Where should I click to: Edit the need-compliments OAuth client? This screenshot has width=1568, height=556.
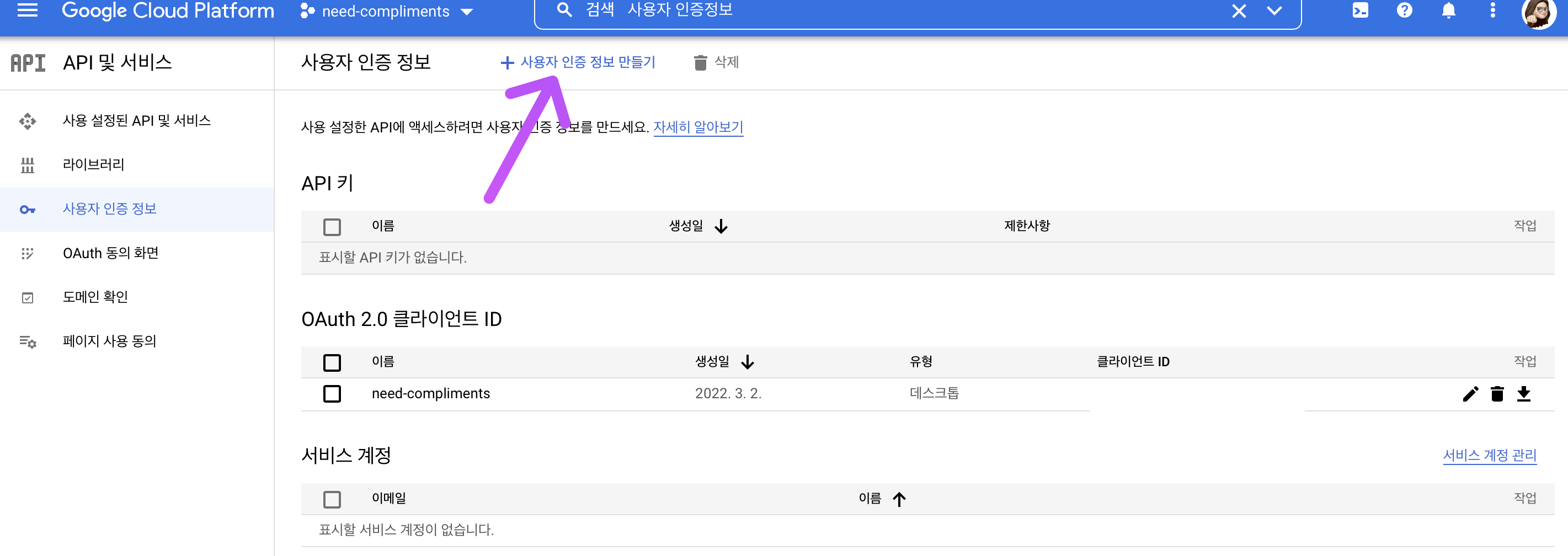point(1470,394)
